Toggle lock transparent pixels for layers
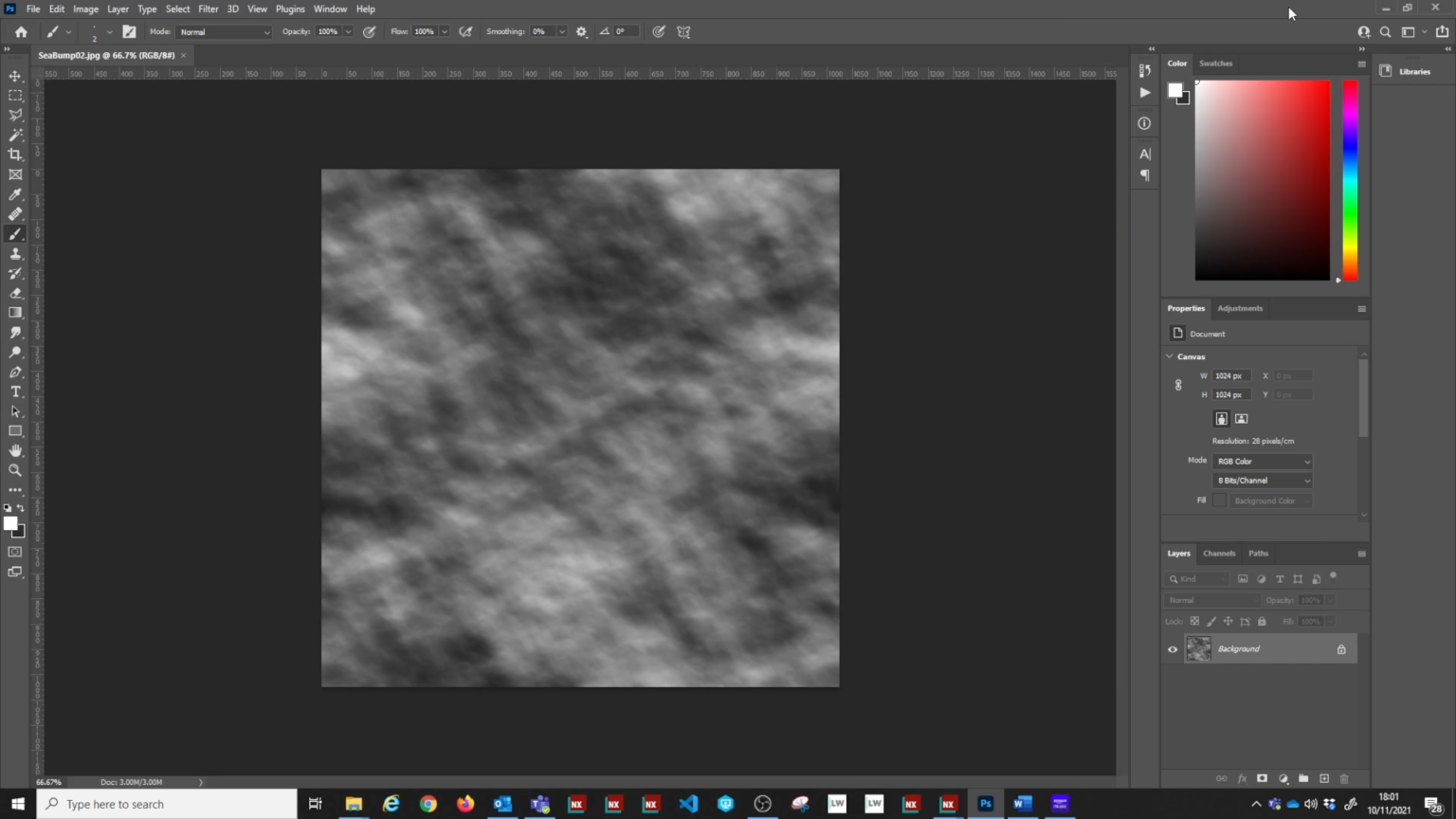 click(1194, 621)
